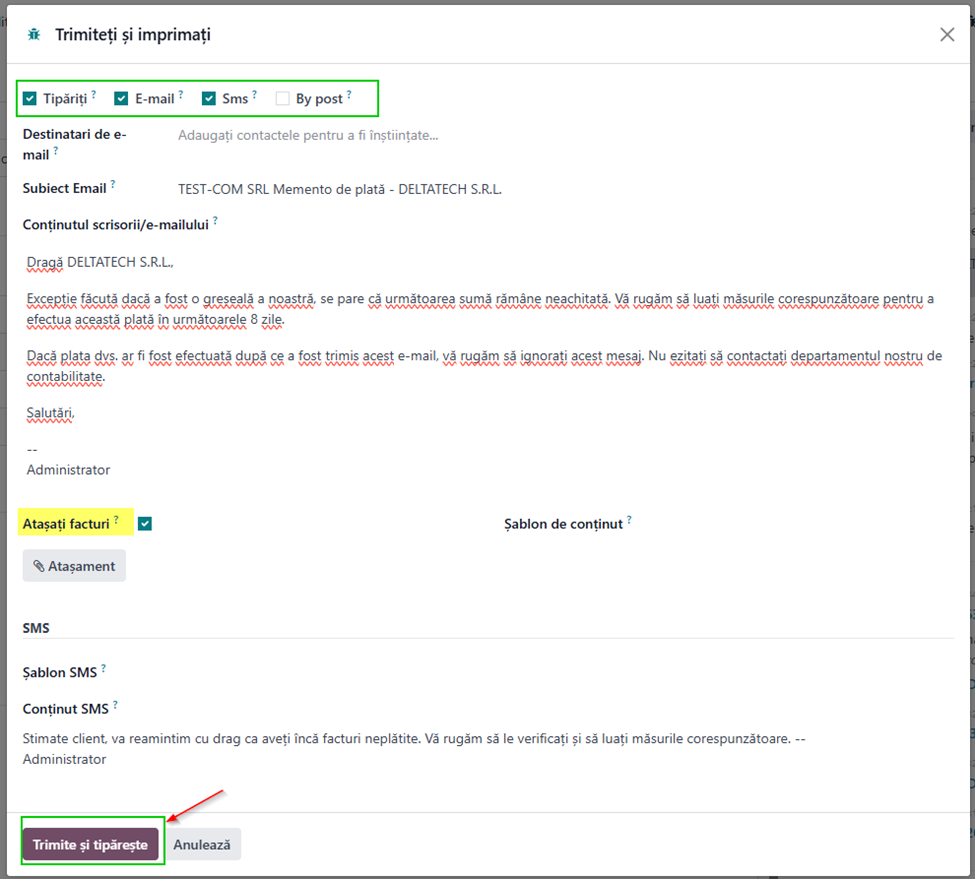Show help tooltip for Conținut SMS
This screenshot has height=879, width=975.
(x=115, y=704)
